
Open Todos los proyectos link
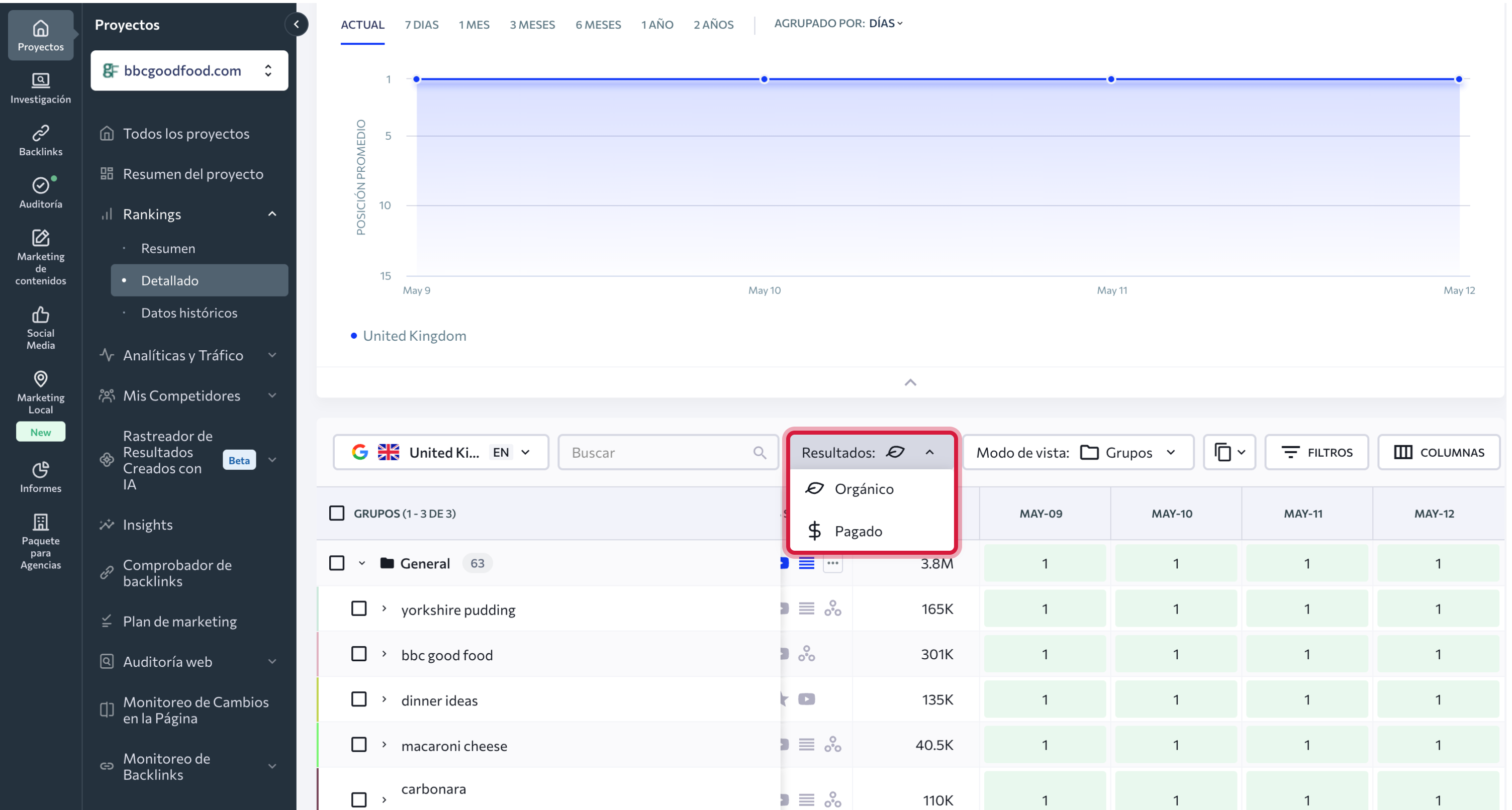coord(186,133)
